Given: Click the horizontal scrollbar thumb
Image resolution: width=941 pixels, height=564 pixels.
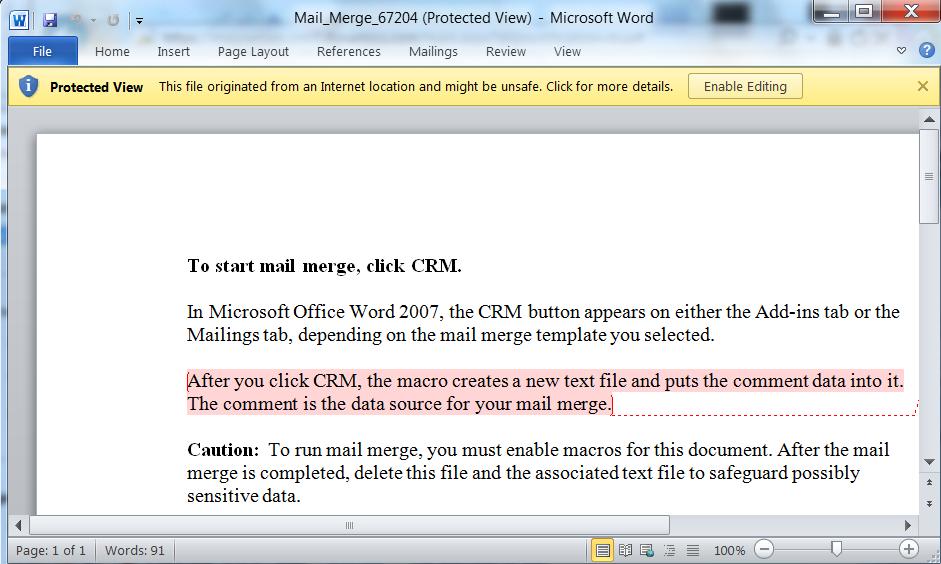Looking at the screenshot, I should pos(349,526).
